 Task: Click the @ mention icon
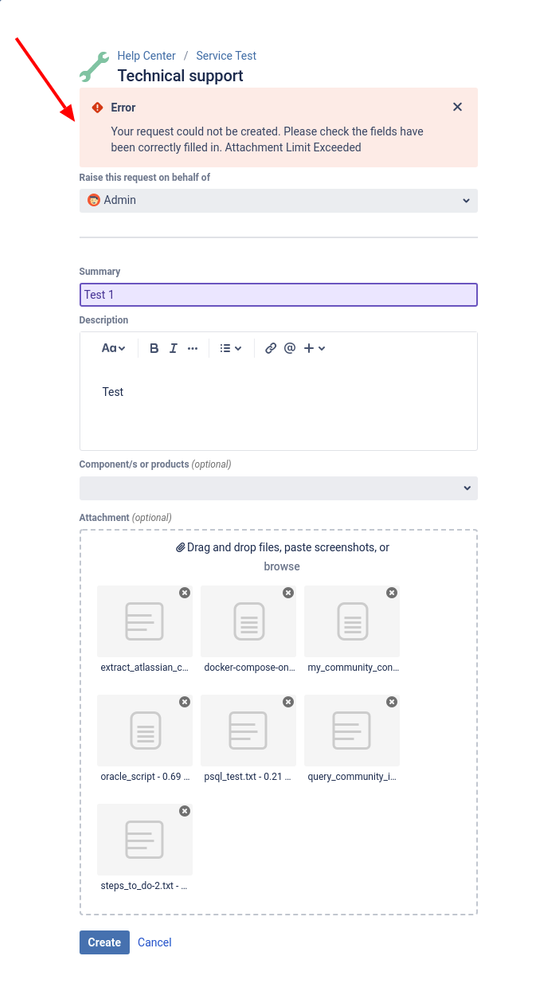(x=289, y=348)
